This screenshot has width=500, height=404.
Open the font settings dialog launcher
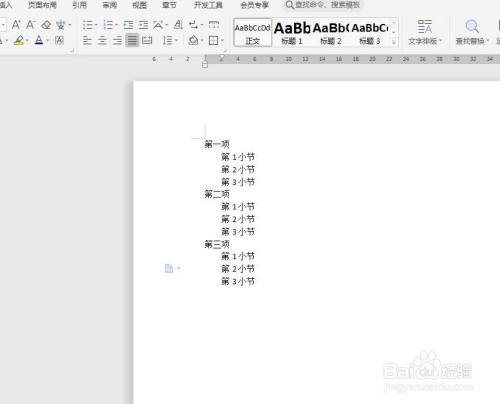(x=72, y=51)
